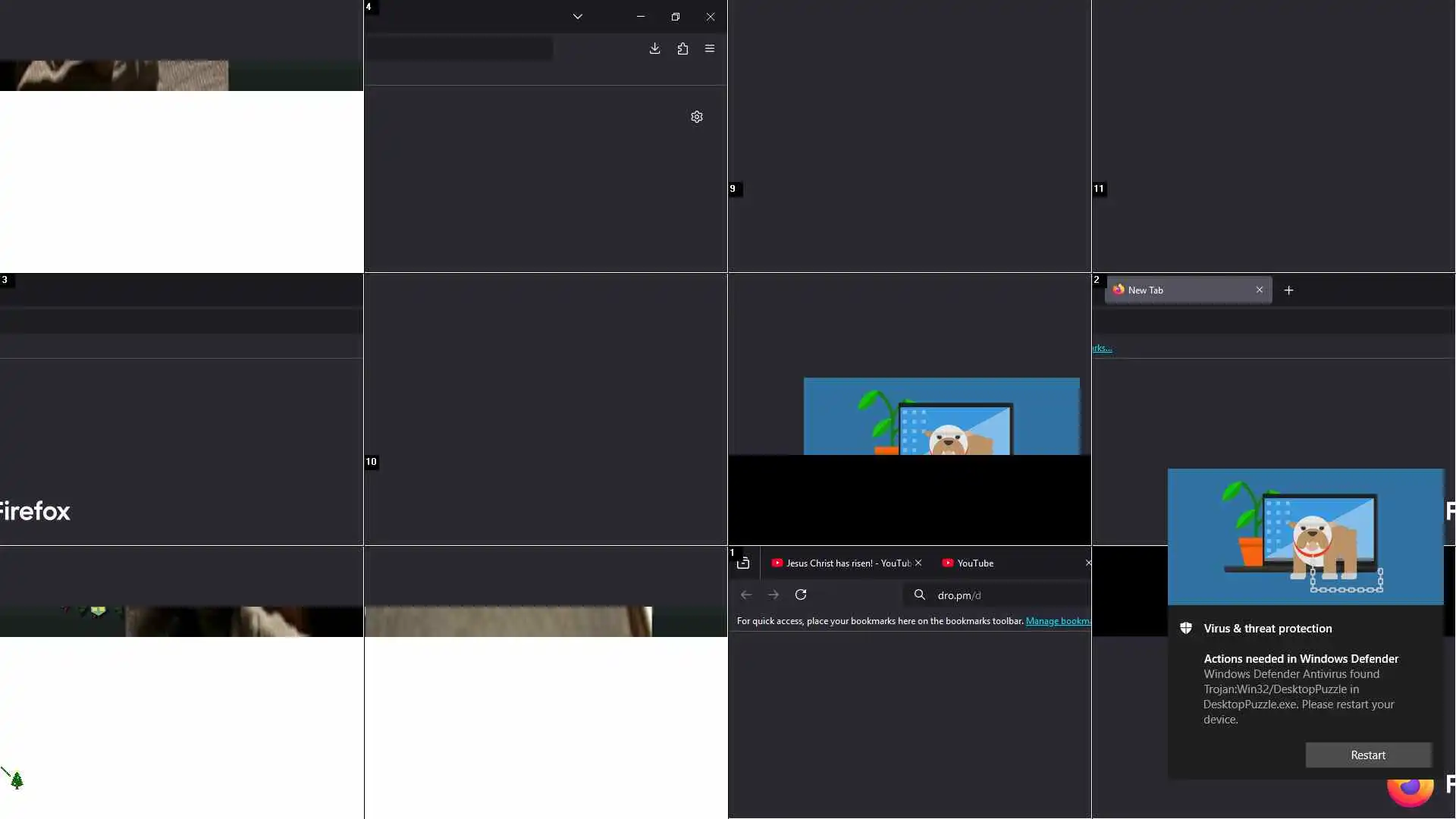The image size is (1456, 819).
Task: Open the Firefox hamburger application menu
Action: pyautogui.click(x=710, y=49)
